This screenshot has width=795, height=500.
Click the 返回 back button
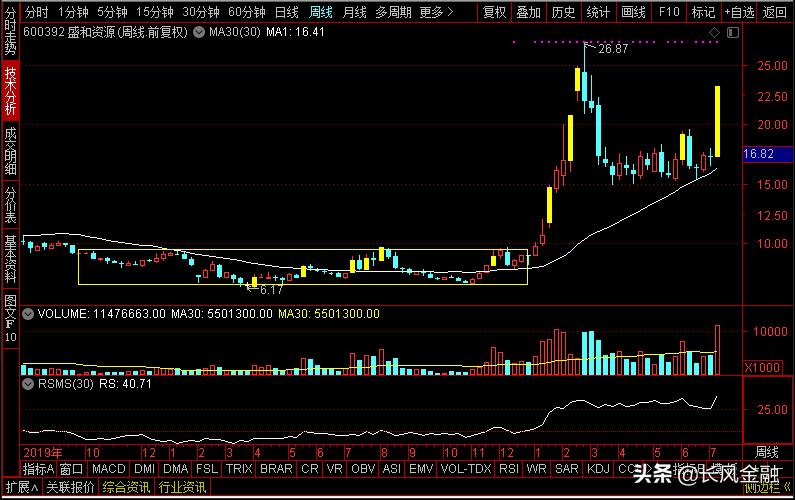click(x=775, y=12)
